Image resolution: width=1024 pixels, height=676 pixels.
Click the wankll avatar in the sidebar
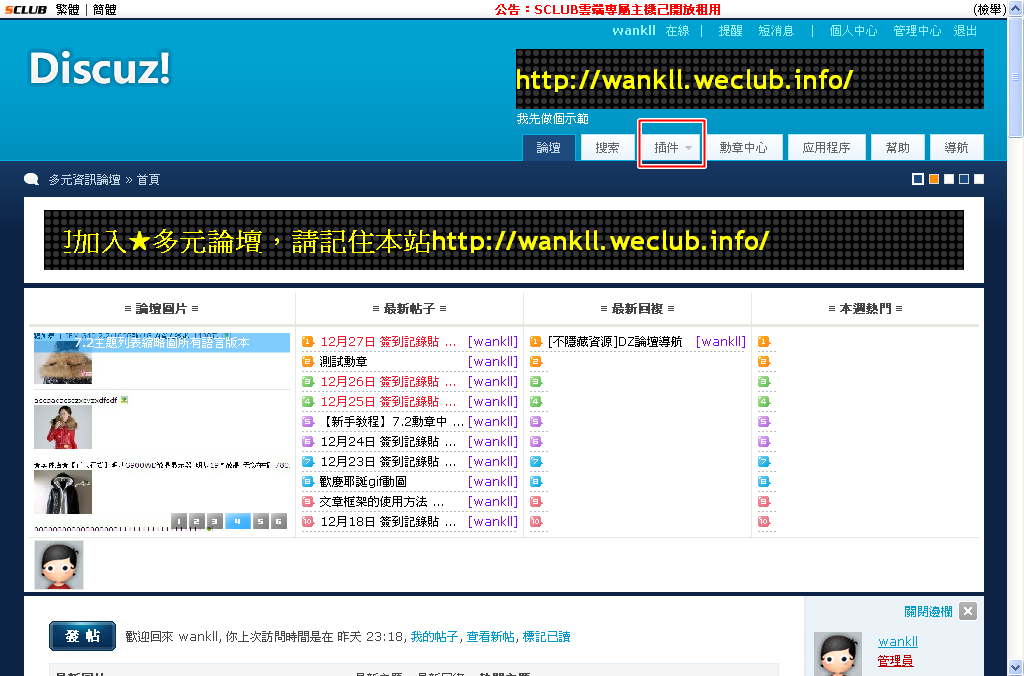(x=838, y=654)
